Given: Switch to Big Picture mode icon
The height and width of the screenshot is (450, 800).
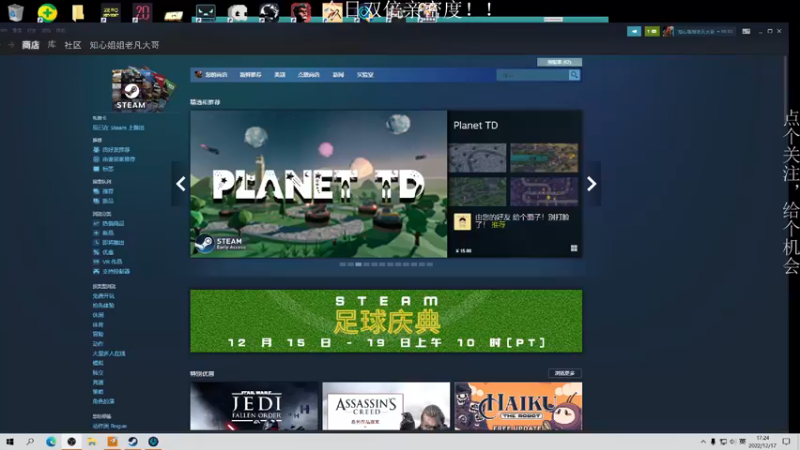Looking at the screenshot, I should click(x=746, y=32).
